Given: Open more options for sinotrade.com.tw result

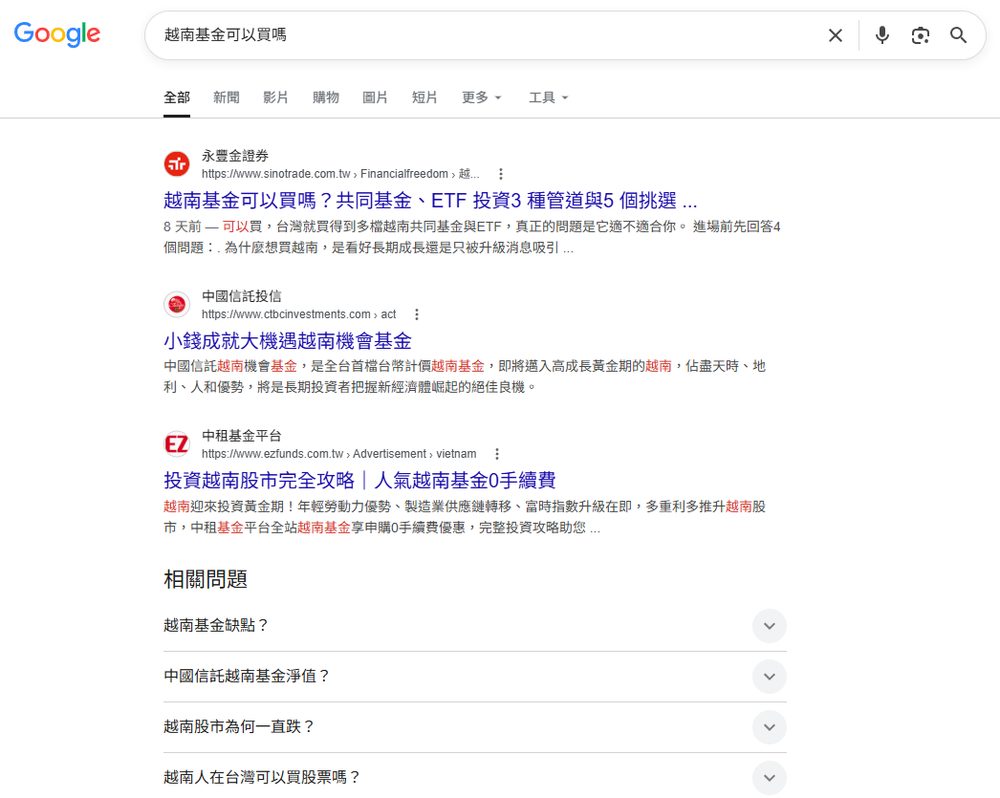Looking at the screenshot, I should 501,174.
